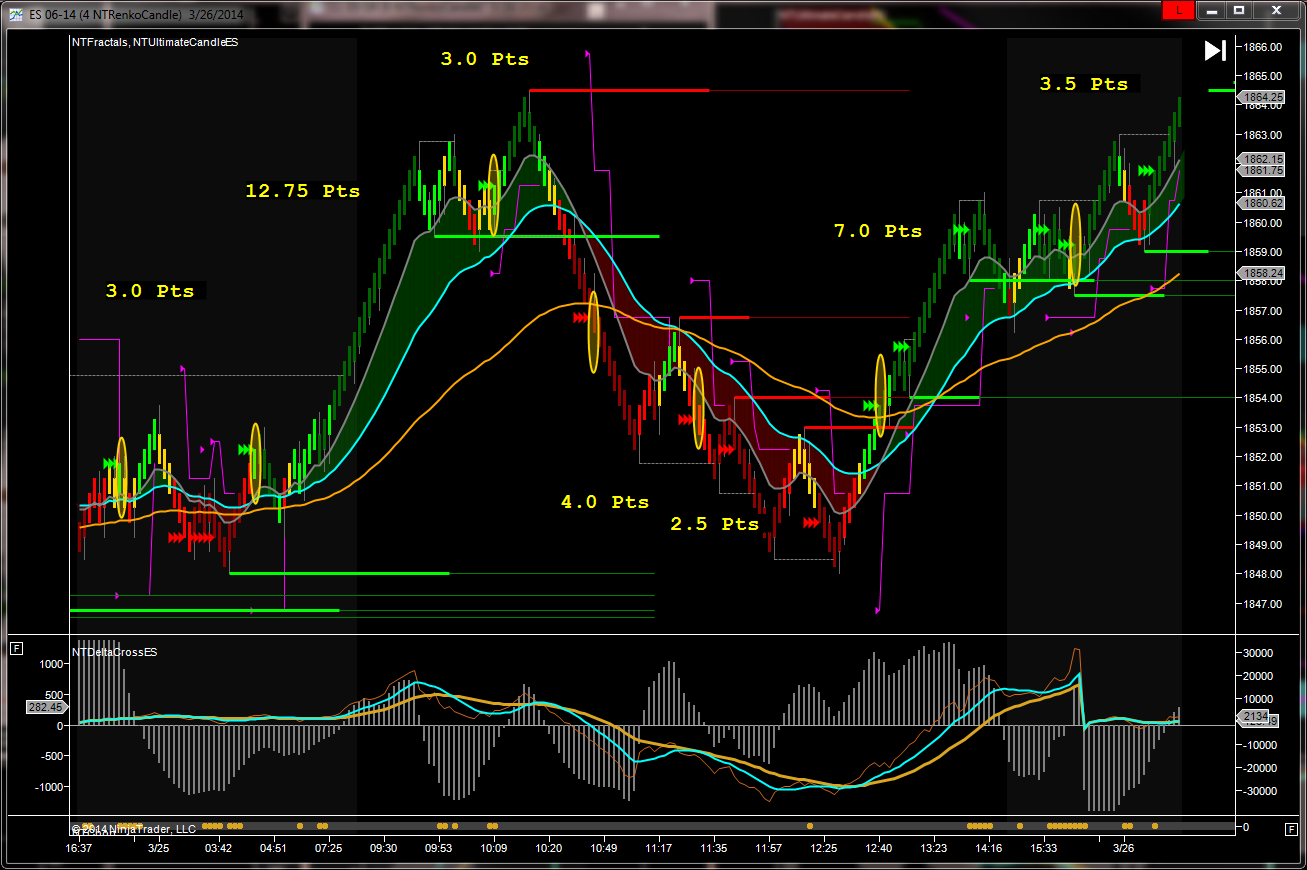Select the 3.5 Pts annotation text
This screenshot has width=1307, height=870.
[1083, 84]
